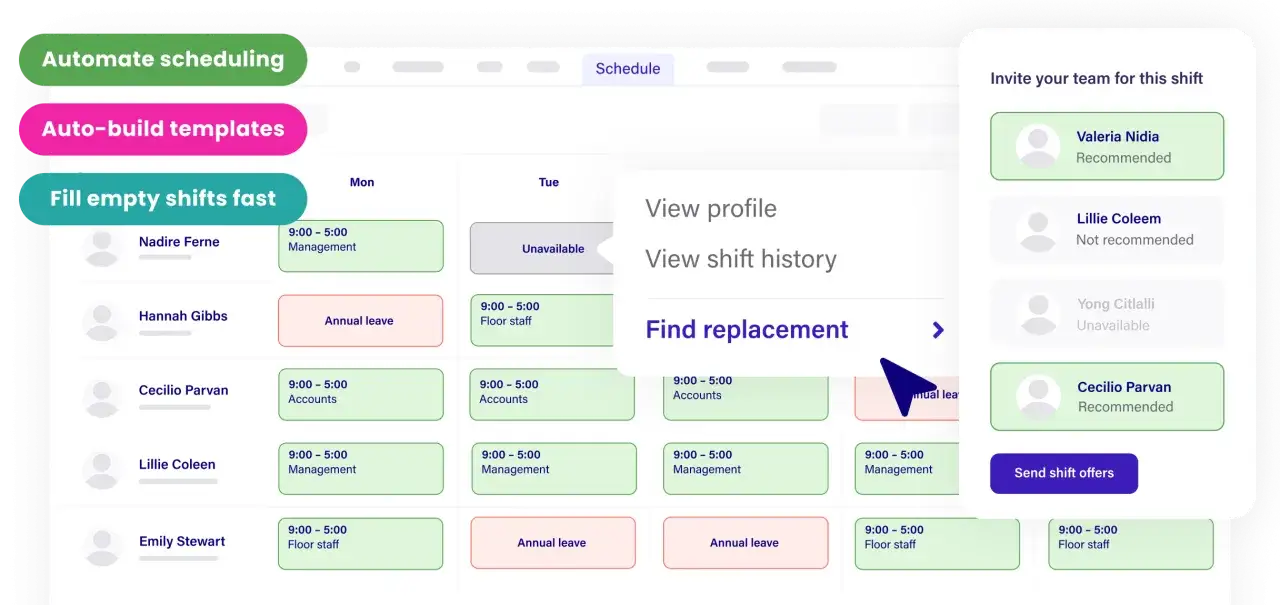Click the Tue column header
Viewport: 1280px width, 605px height.
[549, 182]
